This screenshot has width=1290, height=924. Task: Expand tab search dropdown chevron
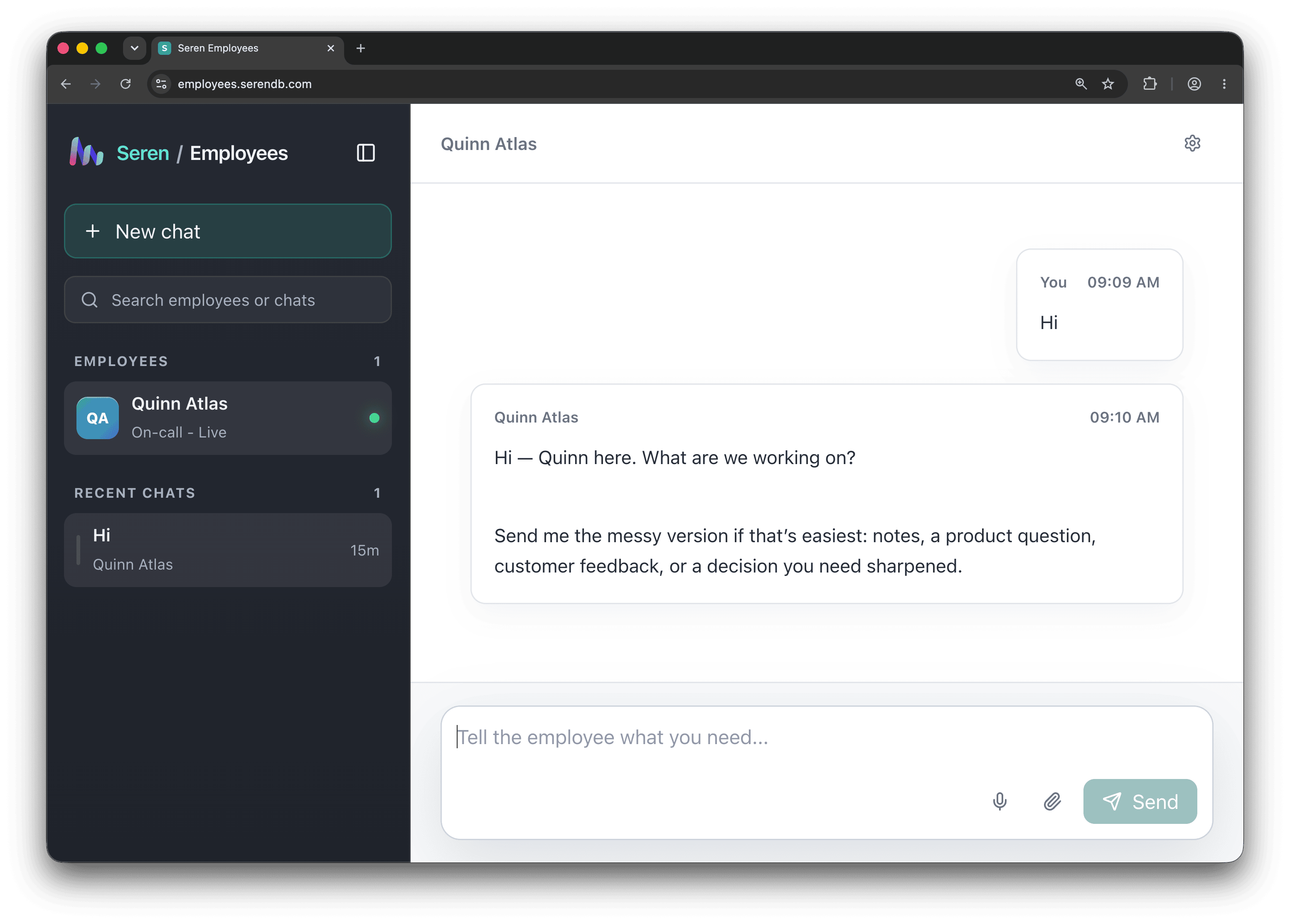point(134,48)
